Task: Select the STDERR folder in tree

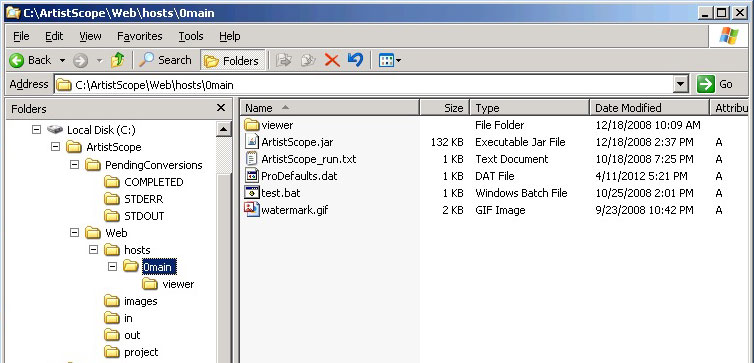Action: 143,199
